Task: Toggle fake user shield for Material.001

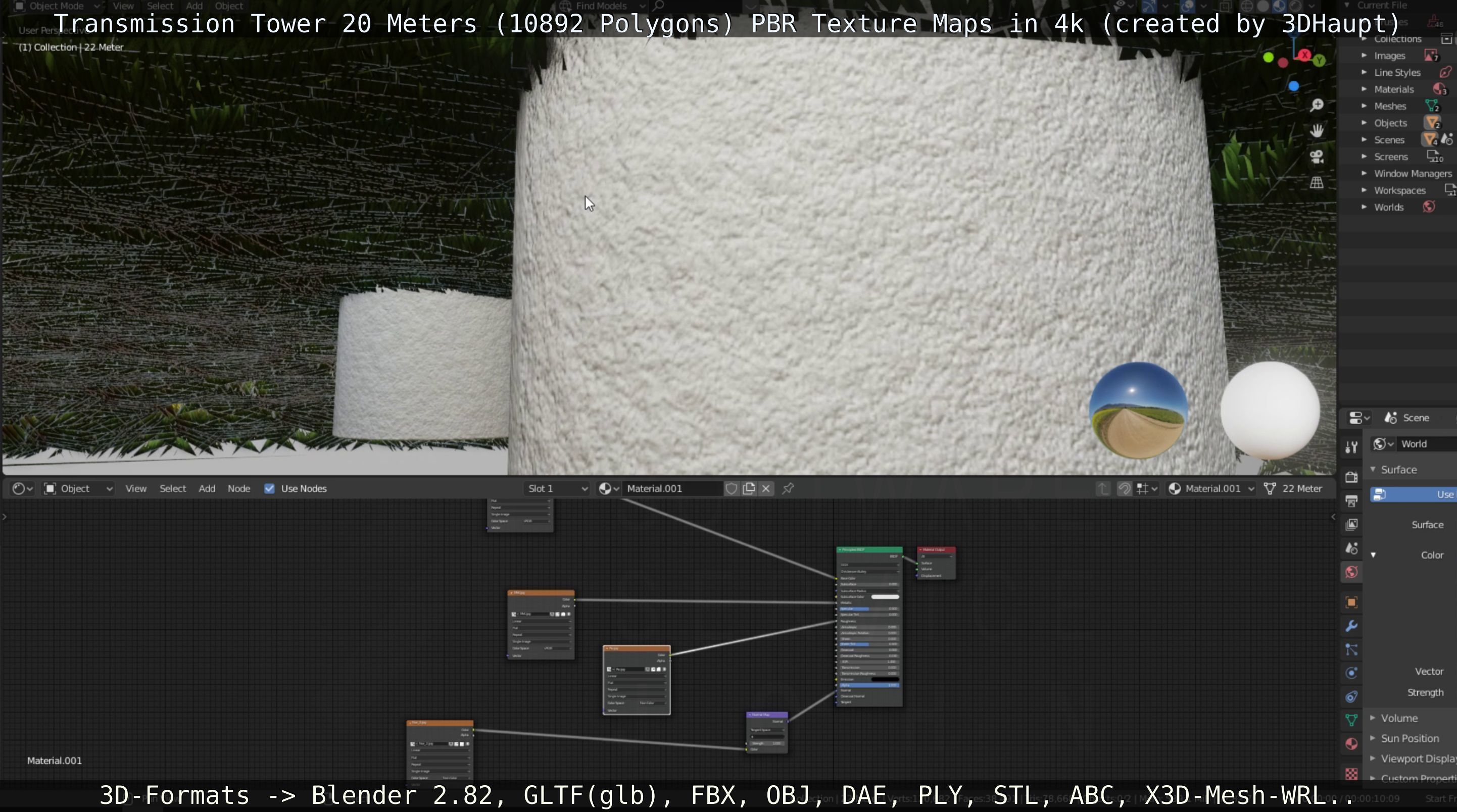Action: coord(731,488)
